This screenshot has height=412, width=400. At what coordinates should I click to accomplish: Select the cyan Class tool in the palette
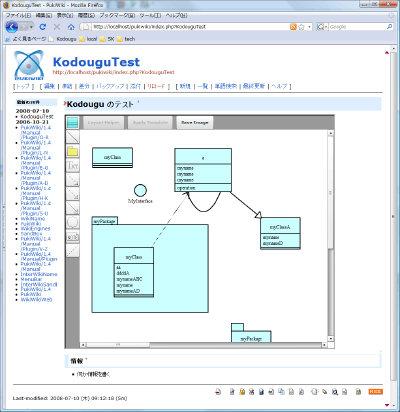72,123
